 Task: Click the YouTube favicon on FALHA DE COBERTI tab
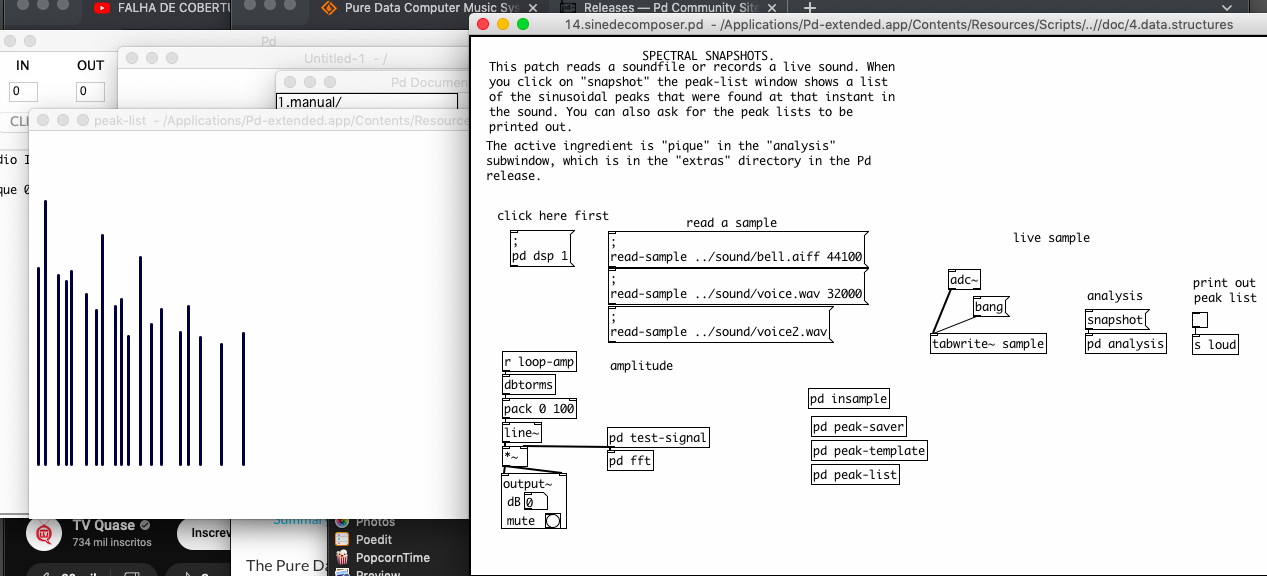click(x=101, y=7)
